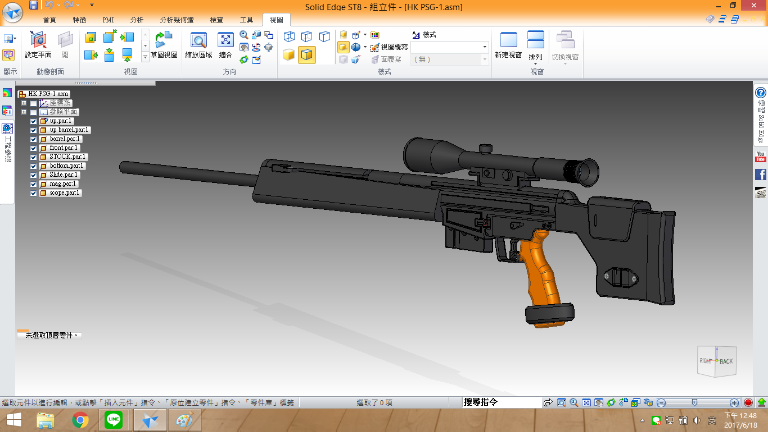The height and width of the screenshot is (432, 768).
Task: Switch to the PMI ribbon tab
Action: click(x=108, y=20)
